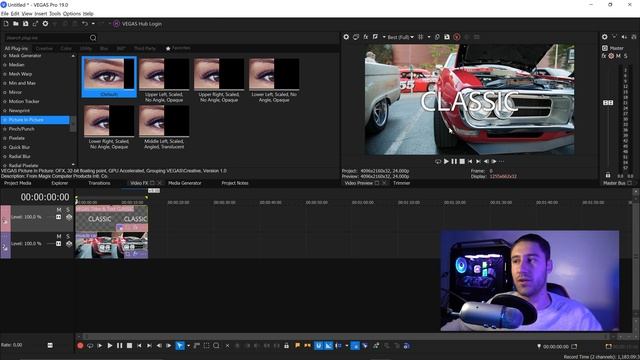This screenshot has width=640, height=360.
Task: Solo the second video track
Action: 68,237
